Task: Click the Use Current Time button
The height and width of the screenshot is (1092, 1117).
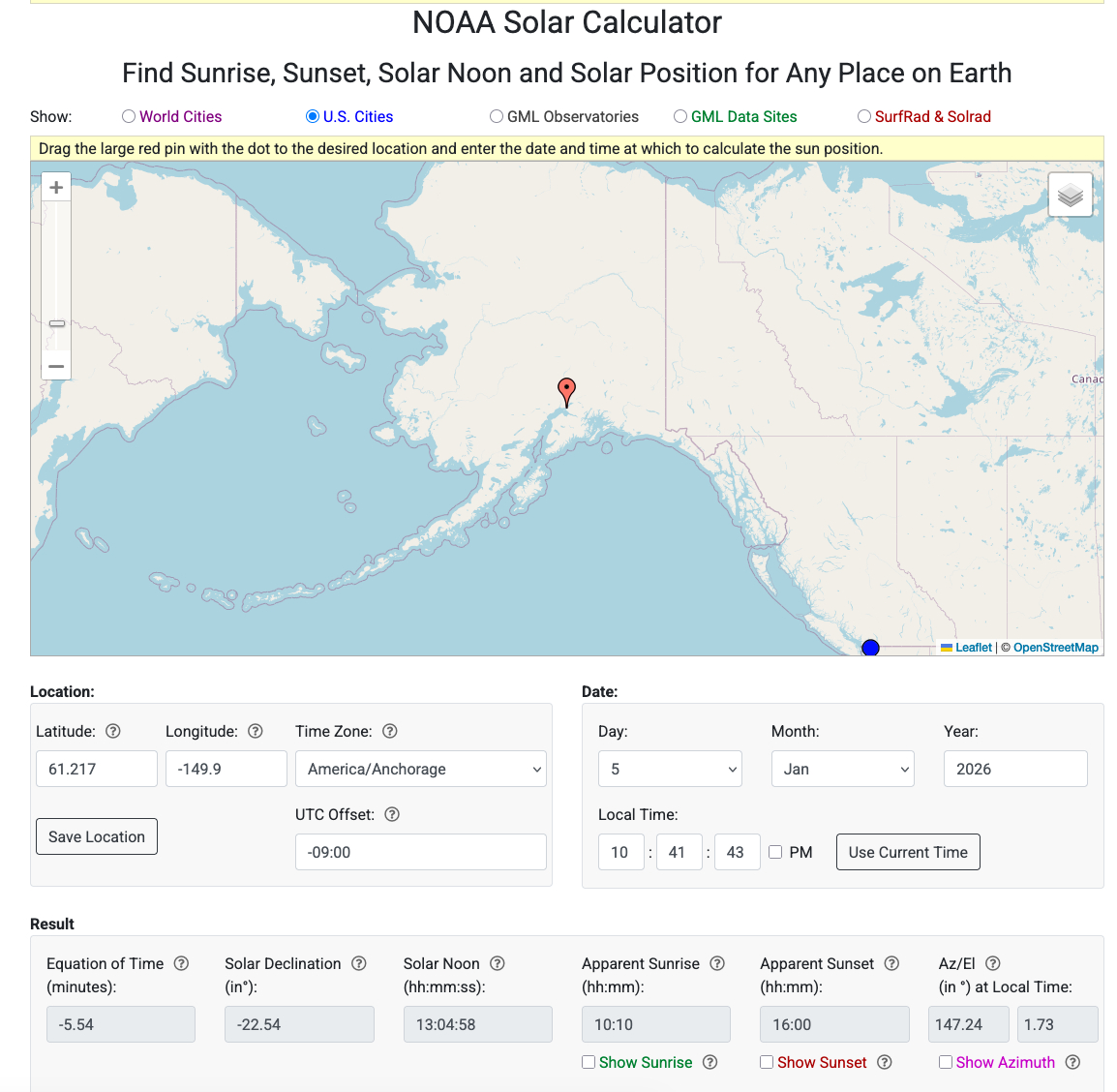Action: (x=908, y=852)
